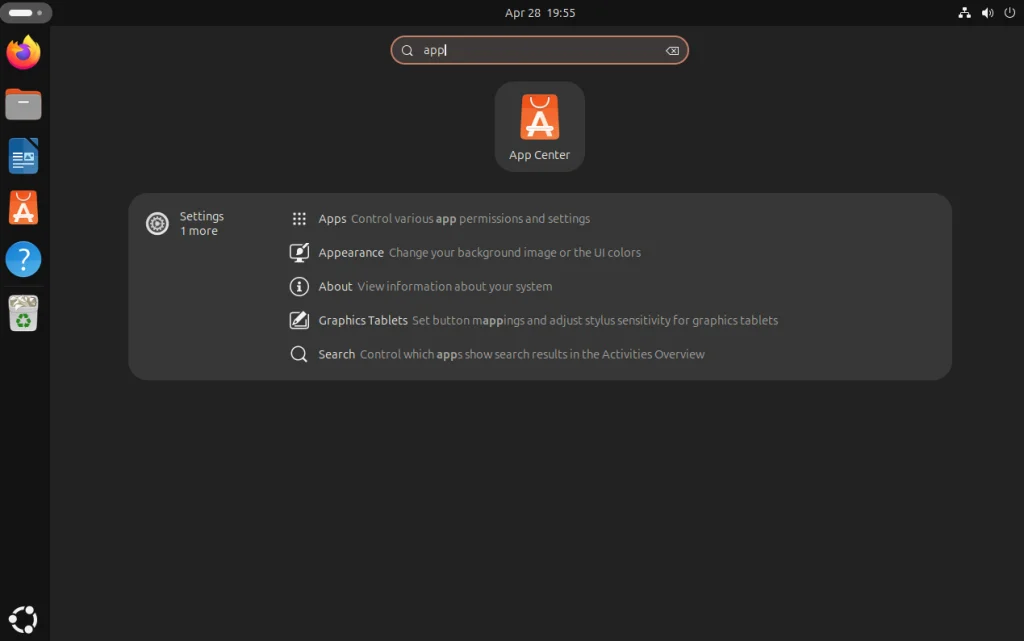
Task: Show applications via the Ubuntu logo button
Action: click(x=24, y=619)
